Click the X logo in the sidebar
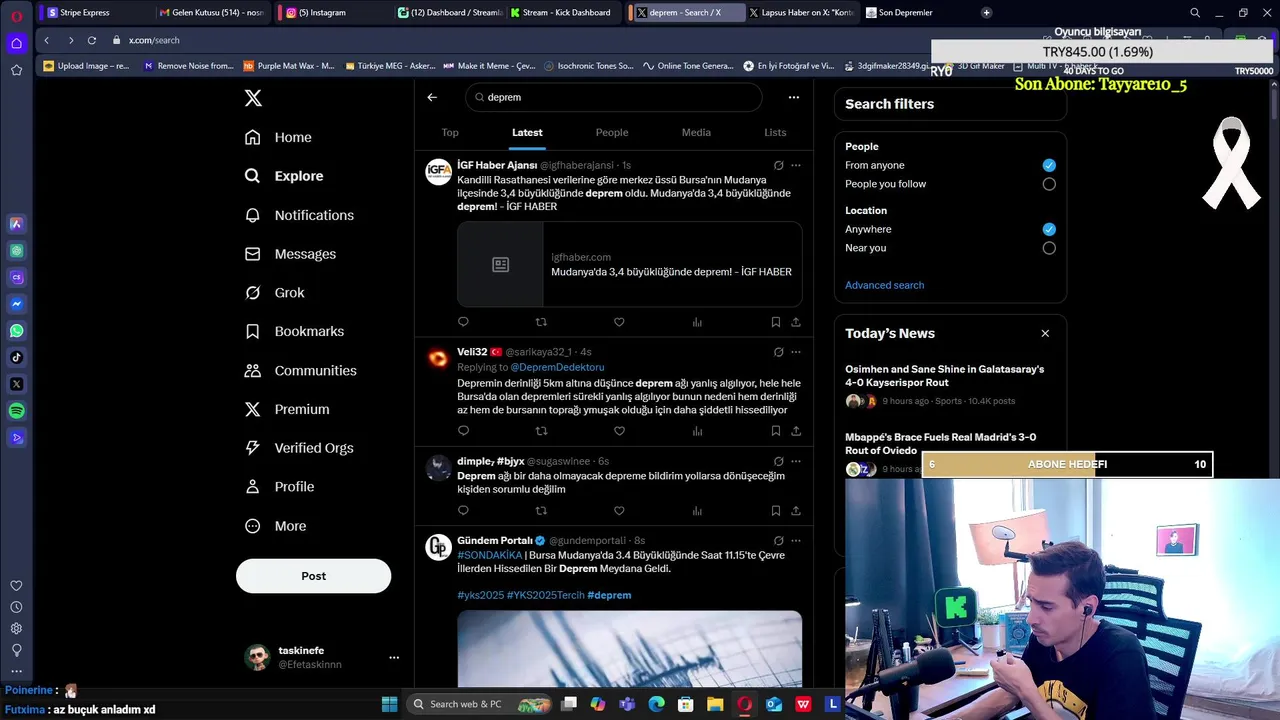1280x720 pixels. [253, 98]
